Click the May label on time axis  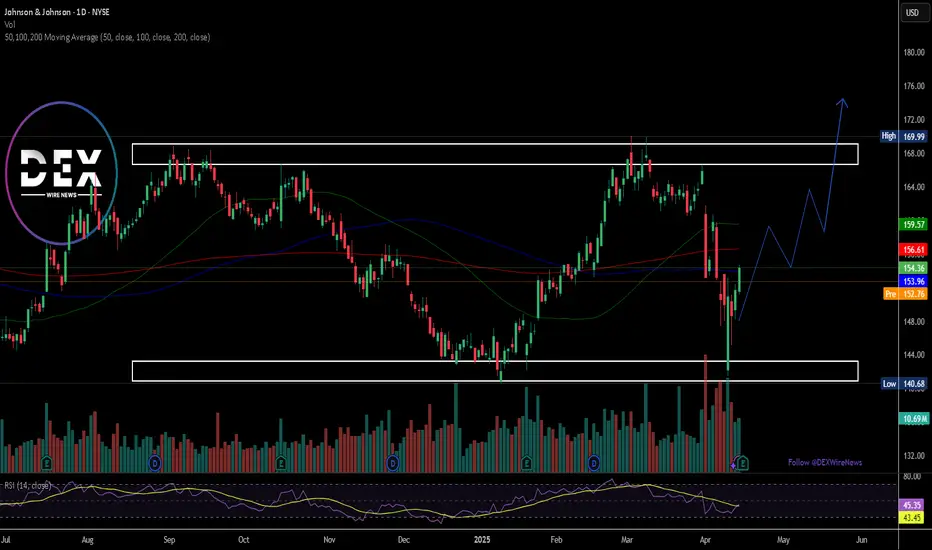(783, 540)
